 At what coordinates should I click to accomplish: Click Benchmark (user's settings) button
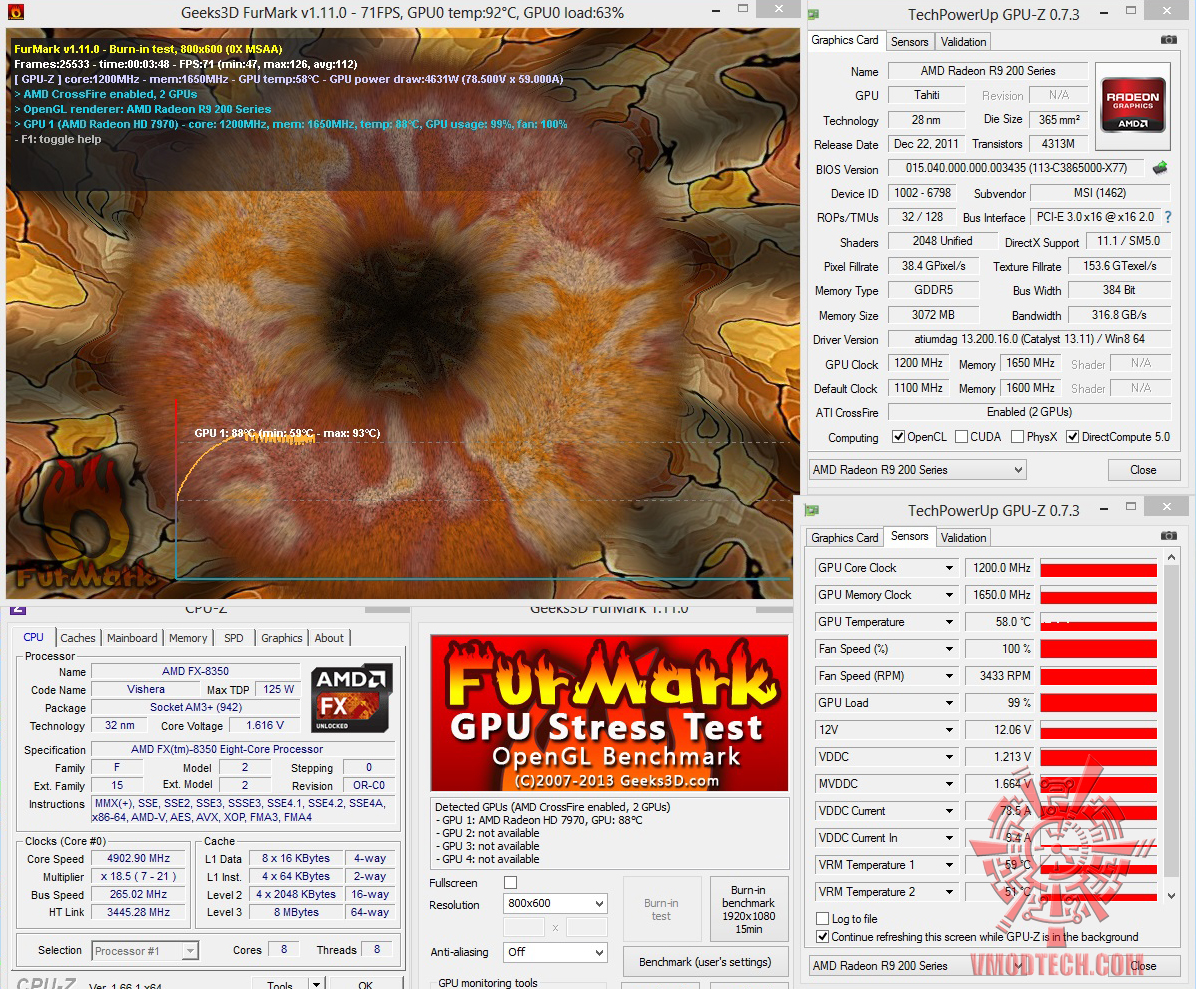(705, 962)
